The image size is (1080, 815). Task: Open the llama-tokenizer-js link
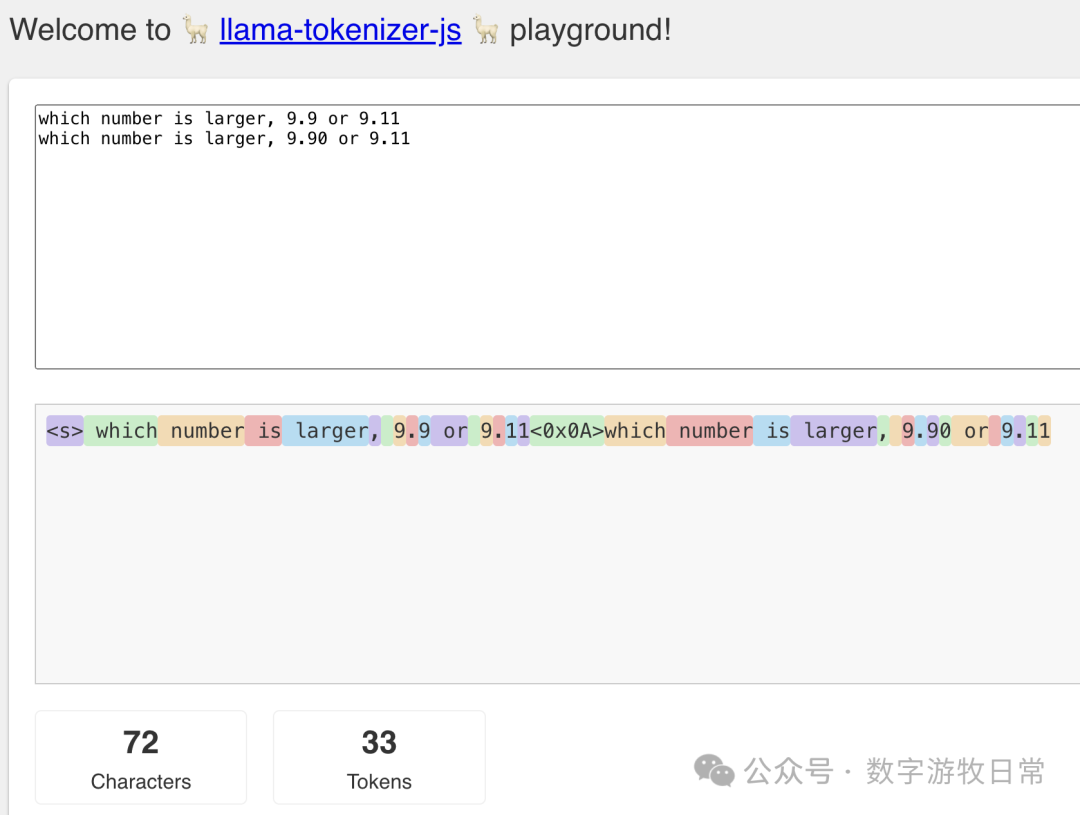coord(340,30)
